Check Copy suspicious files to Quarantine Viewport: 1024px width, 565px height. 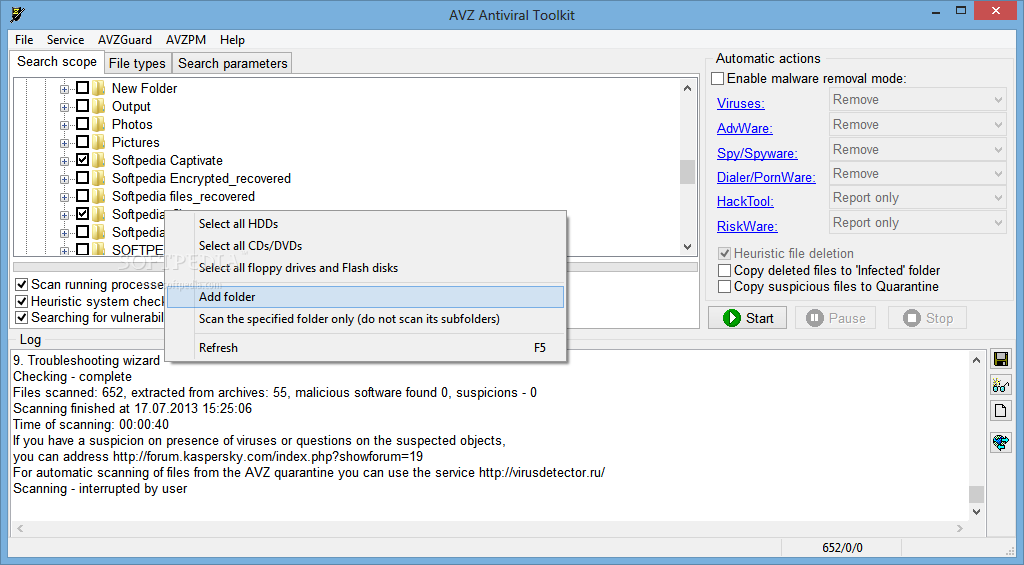724,287
